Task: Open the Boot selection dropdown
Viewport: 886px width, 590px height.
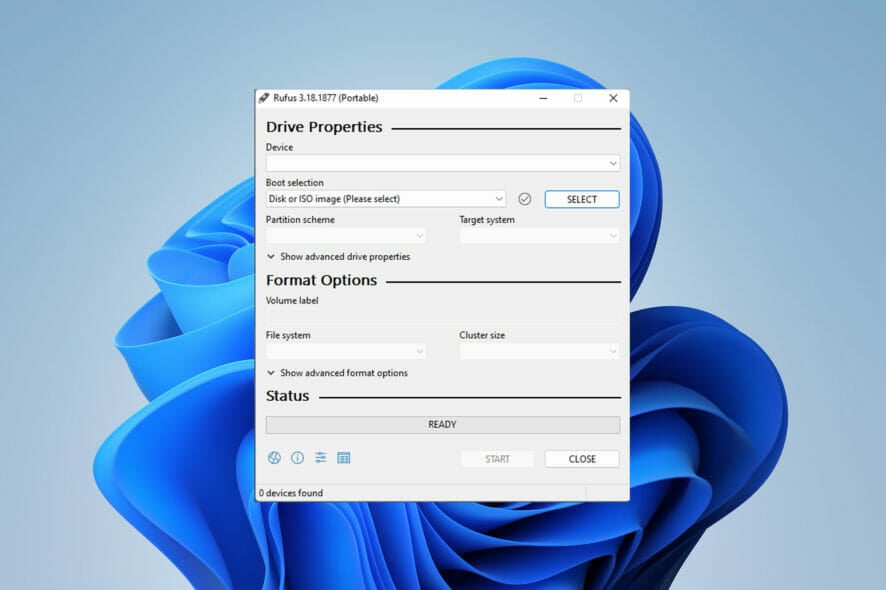Action: pyautogui.click(x=385, y=199)
